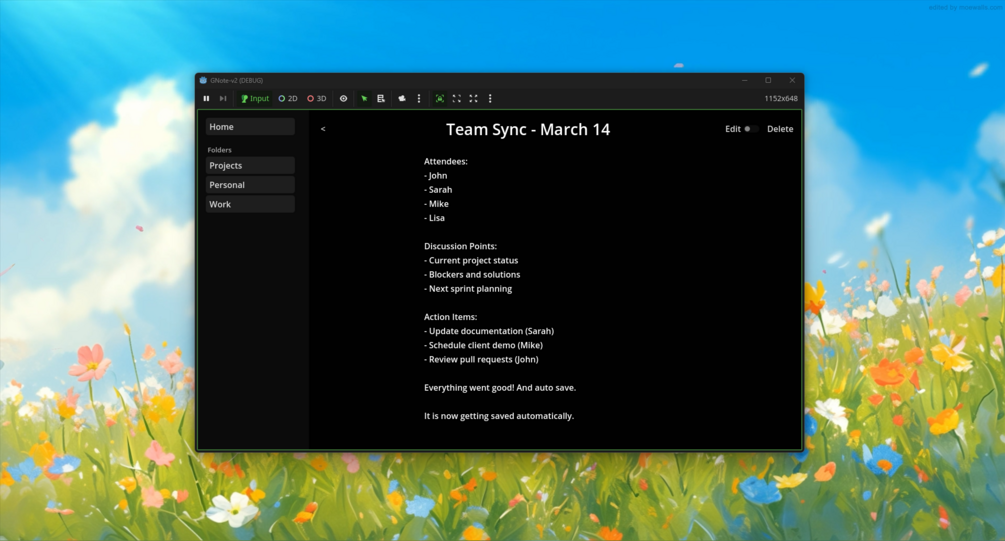Switch to 3D selection mode
Image resolution: width=1005 pixels, height=541 pixels.
[x=317, y=99]
